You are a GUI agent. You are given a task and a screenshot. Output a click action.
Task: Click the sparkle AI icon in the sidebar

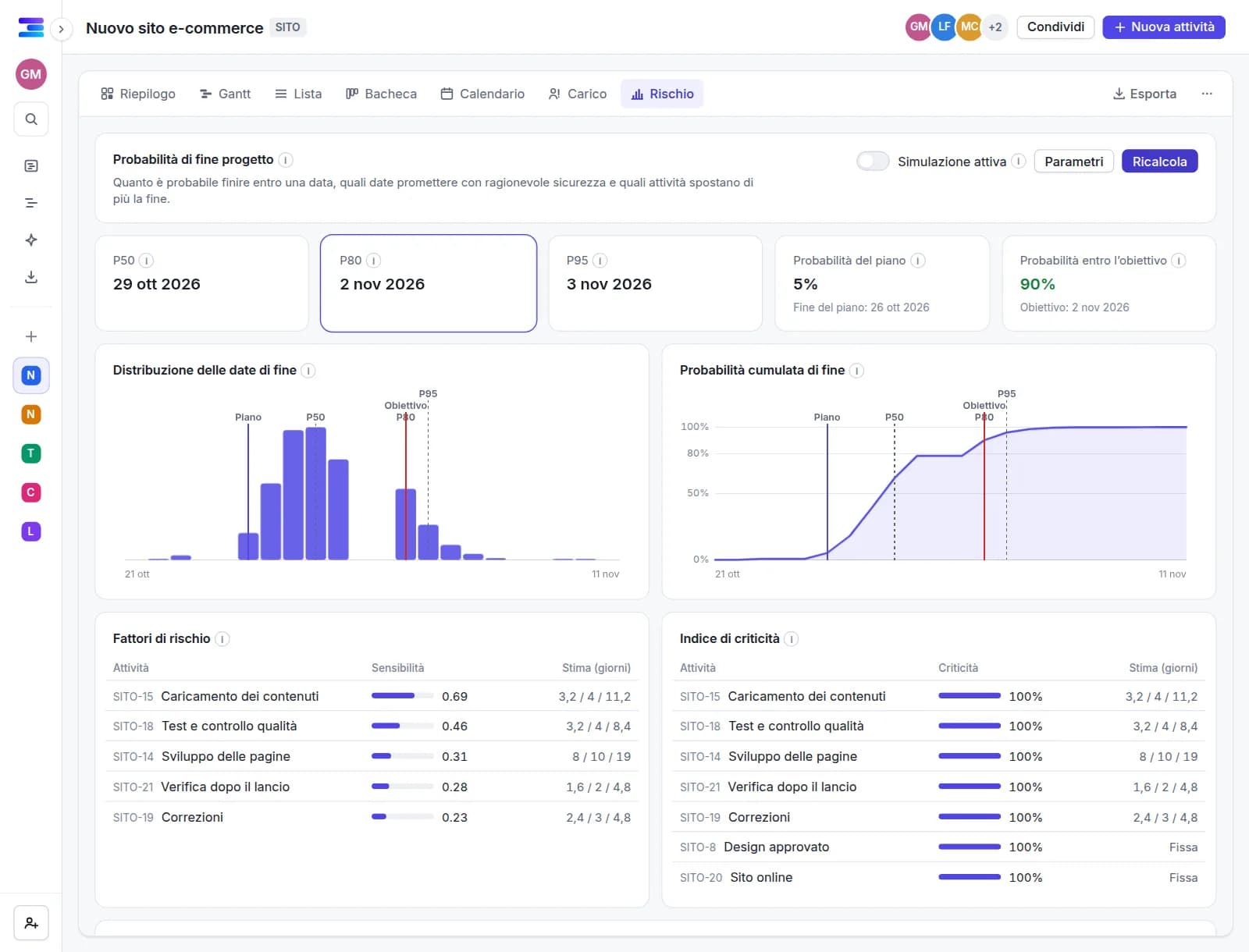(x=31, y=240)
